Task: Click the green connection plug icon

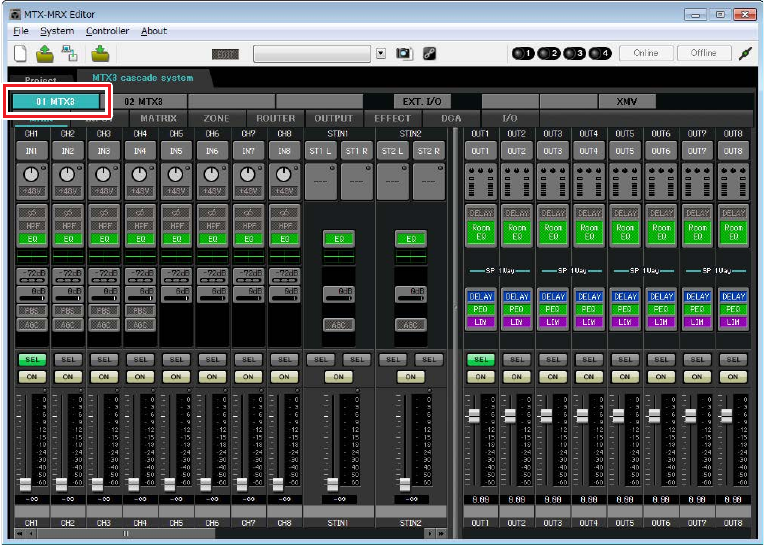Action: click(745, 53)
